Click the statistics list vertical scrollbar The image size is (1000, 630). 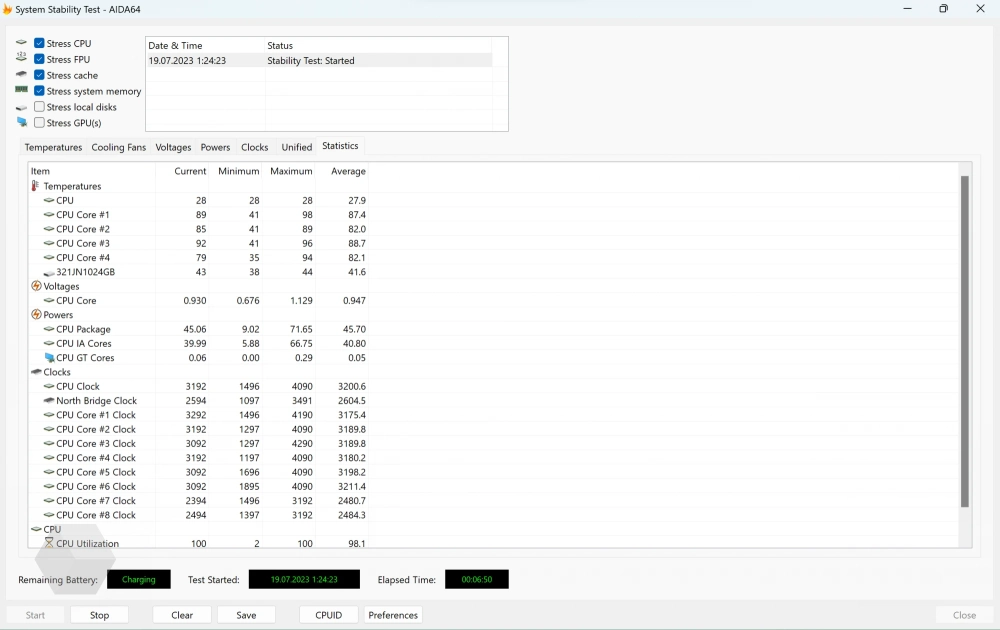coord(964,340)
